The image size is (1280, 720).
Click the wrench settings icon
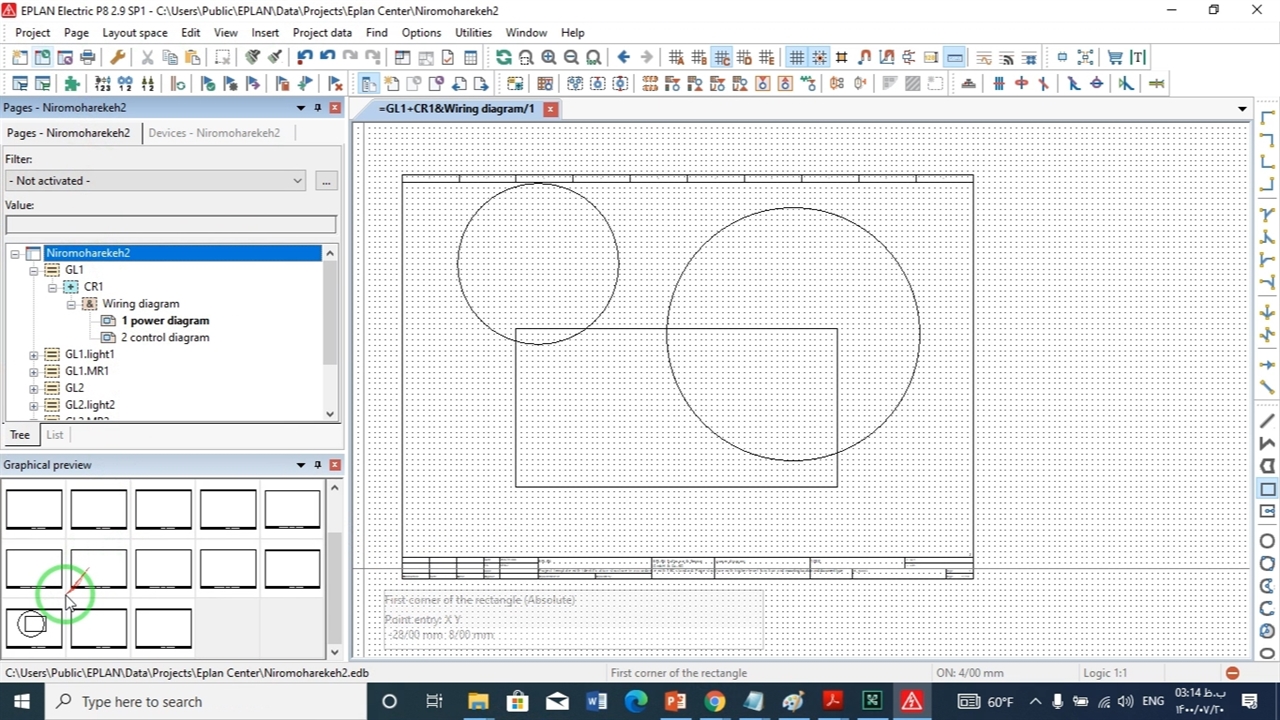click(x=117, y=58)
